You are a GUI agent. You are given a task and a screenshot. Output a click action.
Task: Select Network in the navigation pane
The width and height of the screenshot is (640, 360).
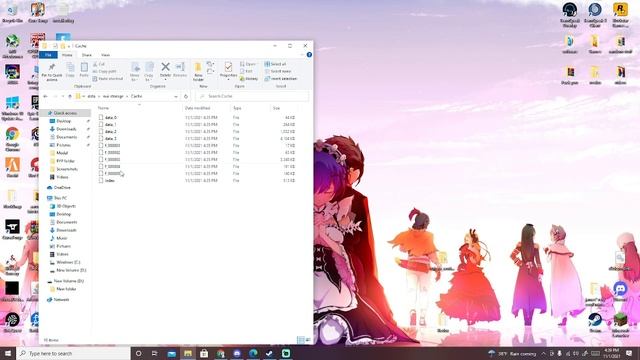(61, 300)
